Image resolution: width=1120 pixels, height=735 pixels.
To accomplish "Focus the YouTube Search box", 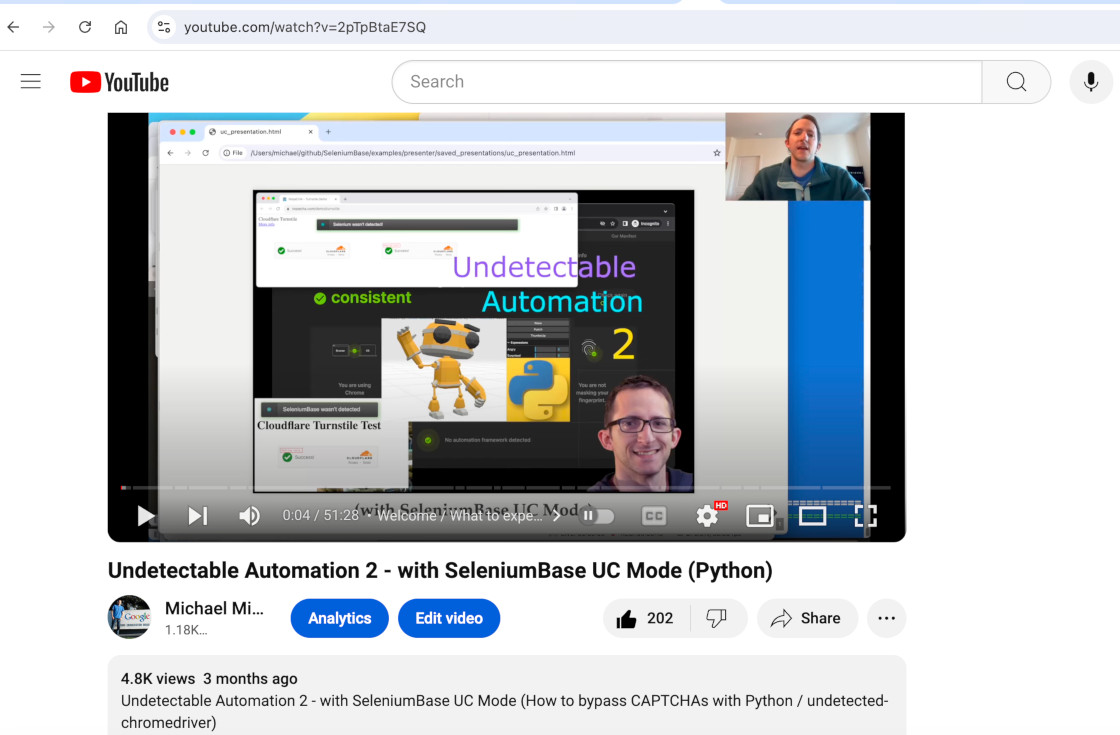I will [x=687, y=81].
